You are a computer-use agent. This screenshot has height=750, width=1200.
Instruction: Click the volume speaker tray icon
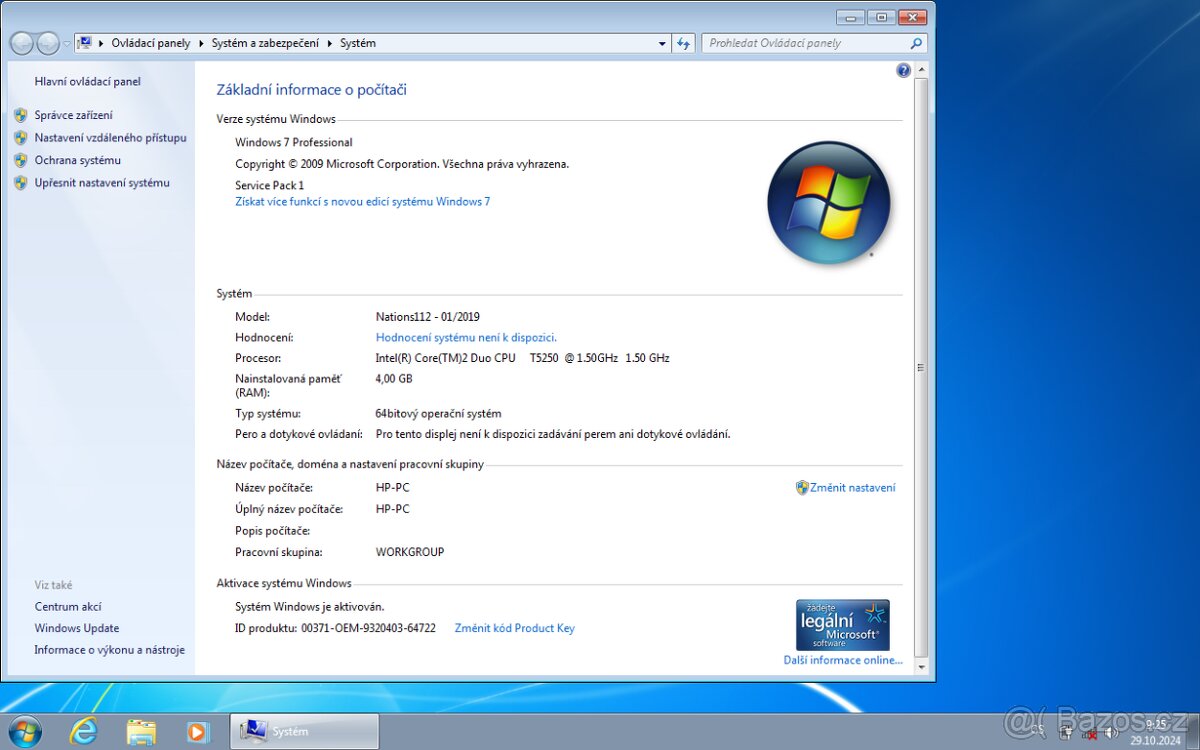1110,733
